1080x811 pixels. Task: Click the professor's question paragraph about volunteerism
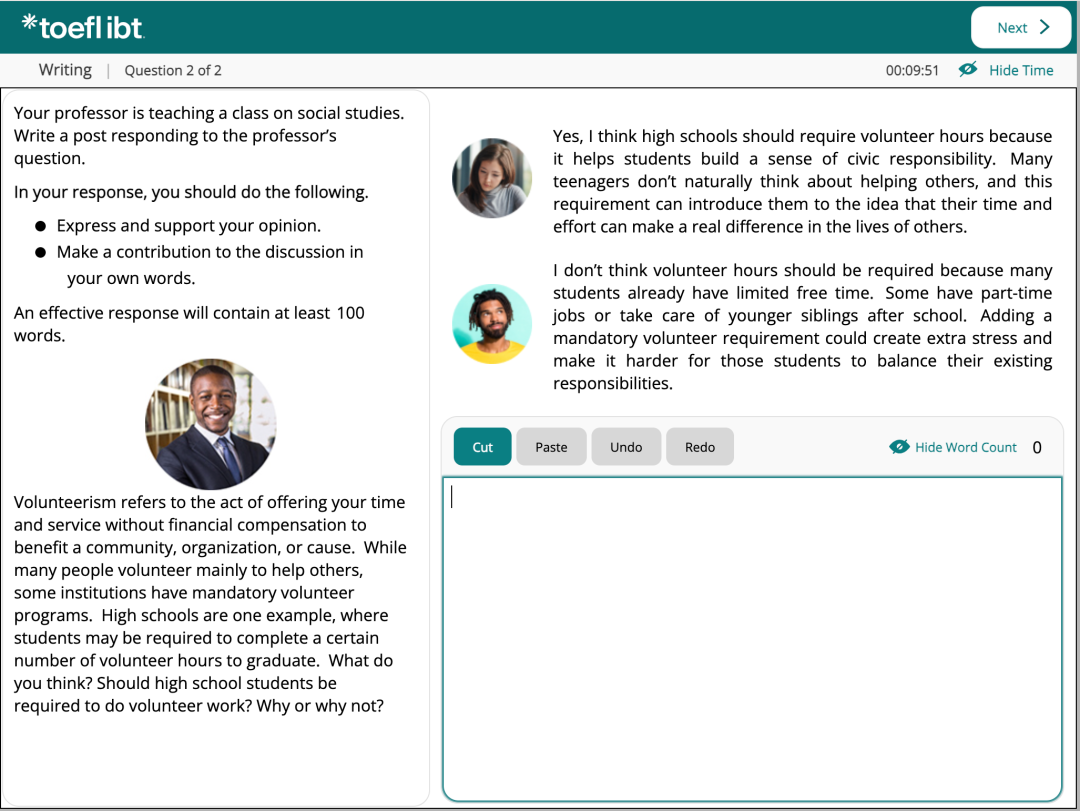(x=210, y=604)
